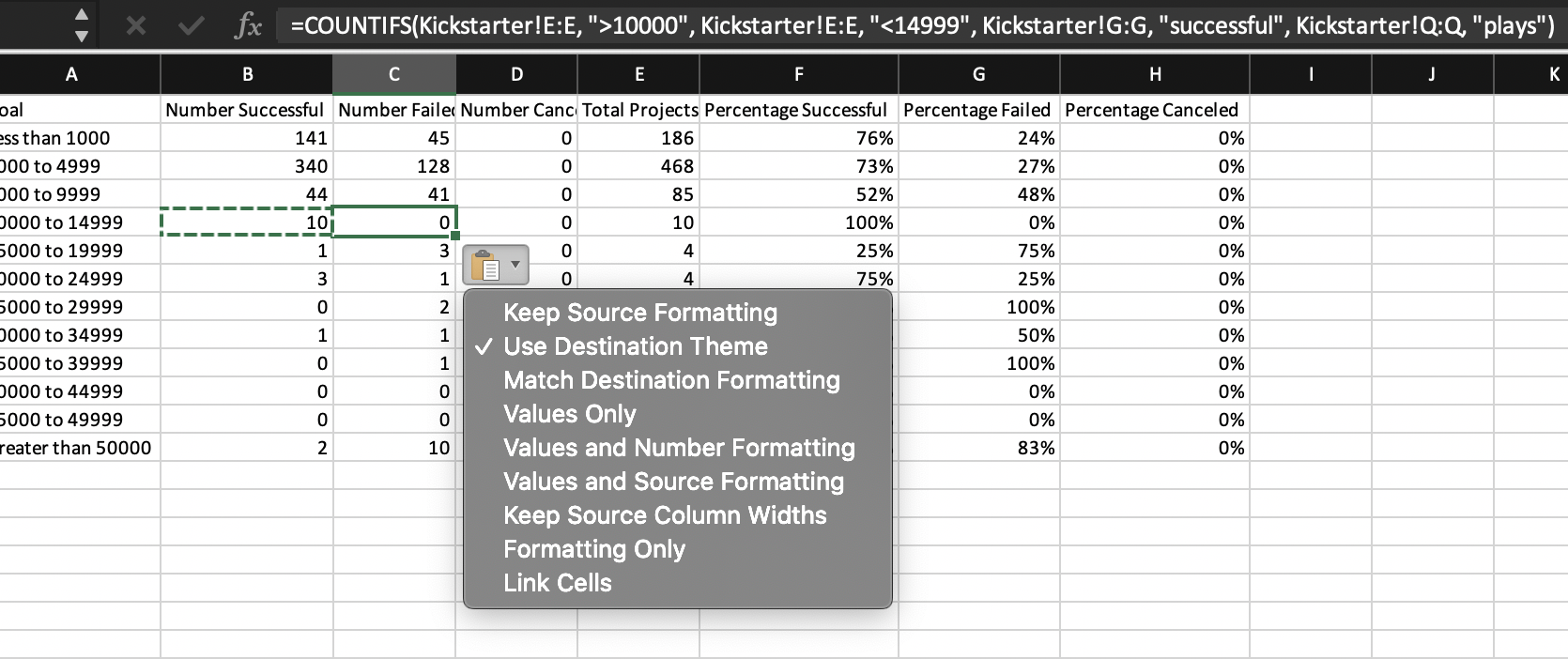Select the 'reater than 50000' goal row label
Screen dimensions: 1568x659
(x=80, y=448)
